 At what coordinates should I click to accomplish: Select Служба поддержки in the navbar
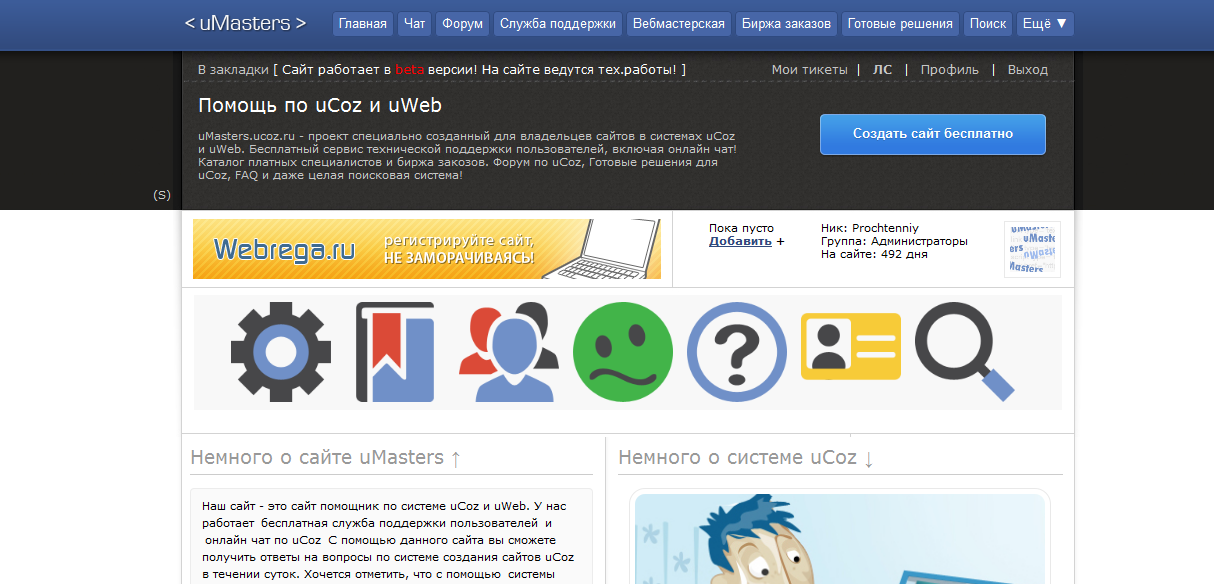(558, 23)
